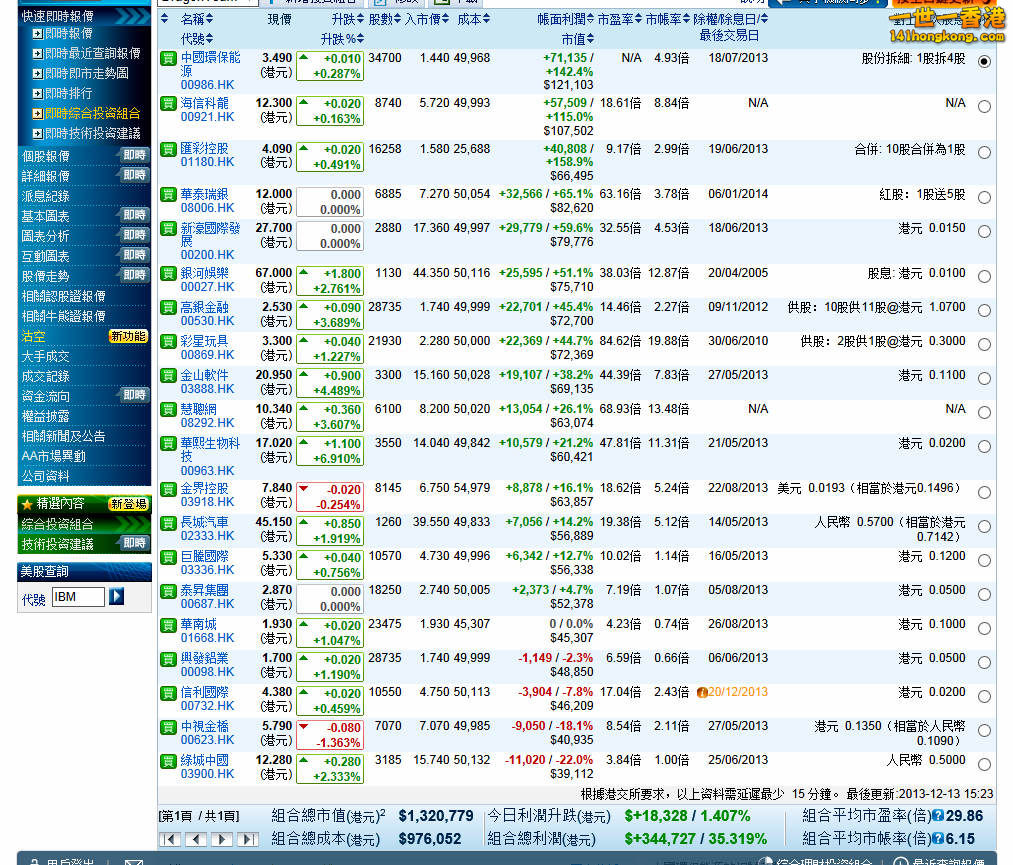The width and height of the screenshot is (1013, 865).
Task: Click the buy icon for 中視金橋
Action: tap(168, 727)
